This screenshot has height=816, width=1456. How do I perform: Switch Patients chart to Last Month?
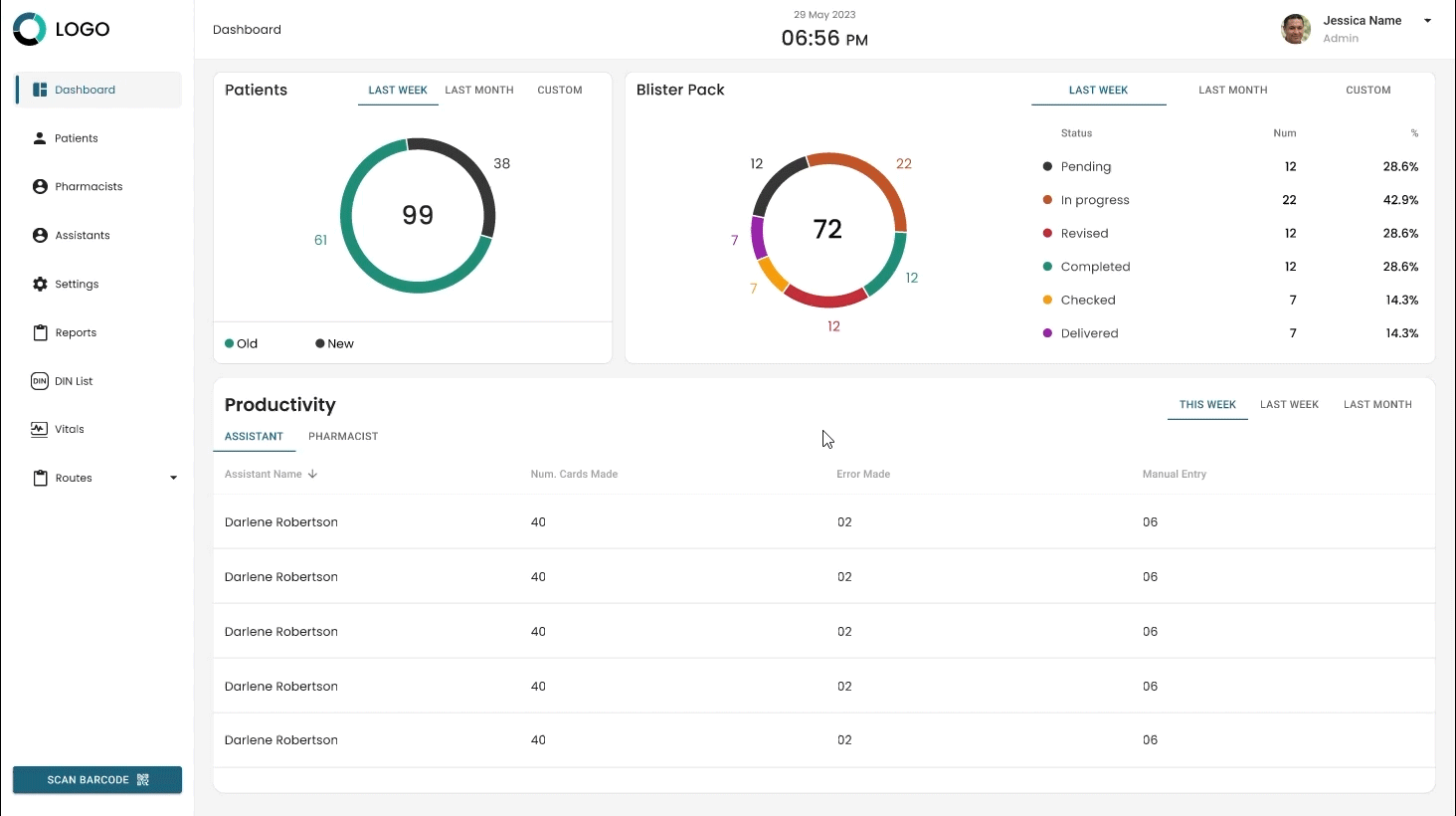(479, 91)
